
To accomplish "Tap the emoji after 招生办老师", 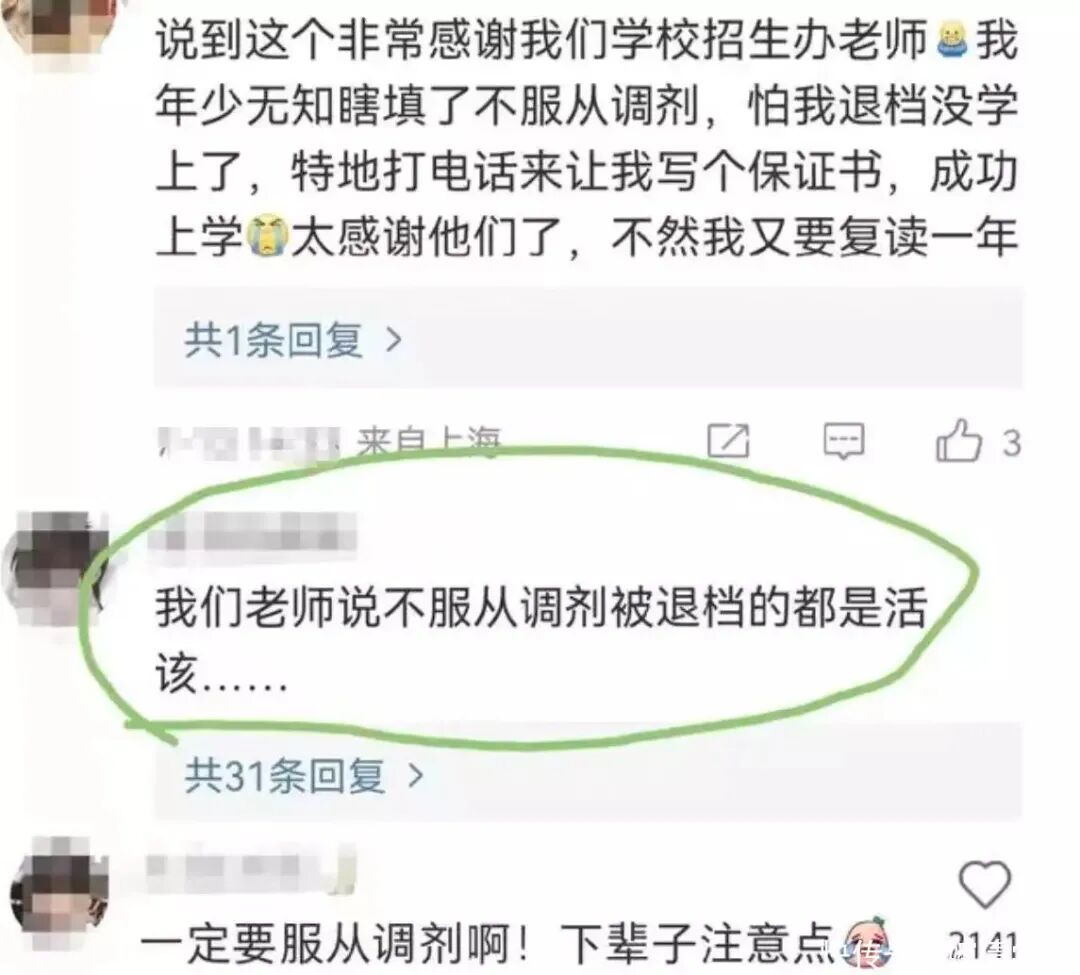I will click(x=953, y=40).
